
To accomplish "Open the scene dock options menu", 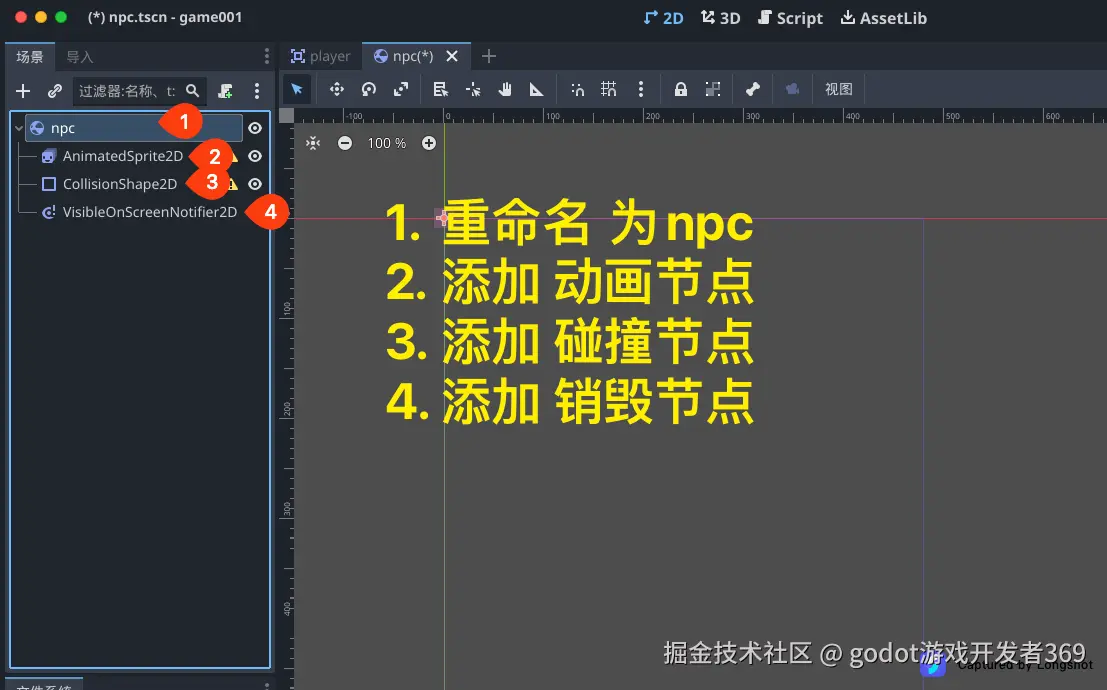I will (266, 56).
